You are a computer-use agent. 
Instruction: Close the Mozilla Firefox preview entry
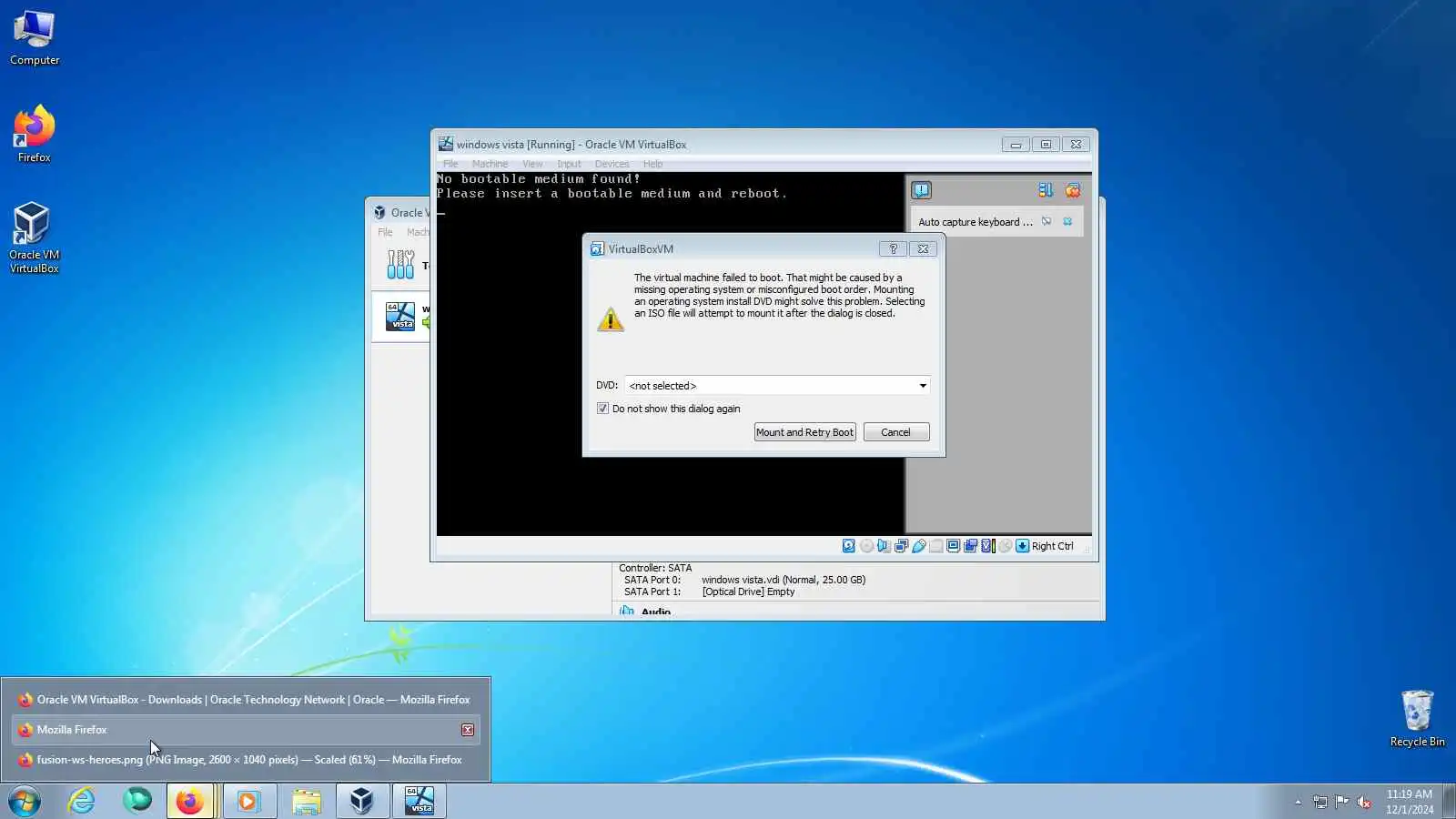468,730
